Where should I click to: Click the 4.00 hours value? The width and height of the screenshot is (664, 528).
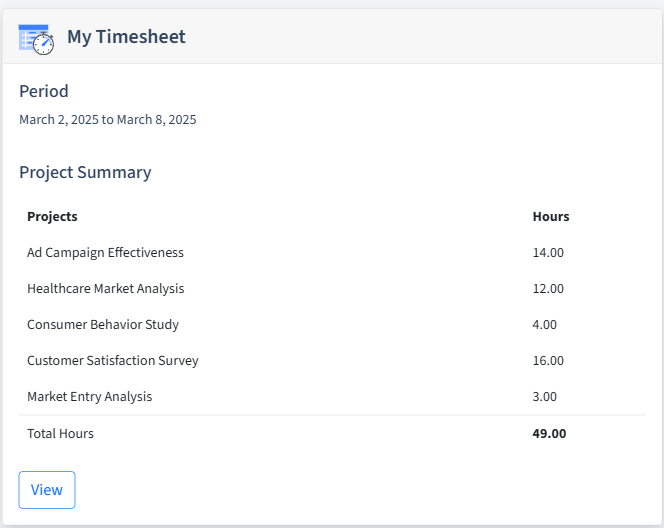coord(545,325)
